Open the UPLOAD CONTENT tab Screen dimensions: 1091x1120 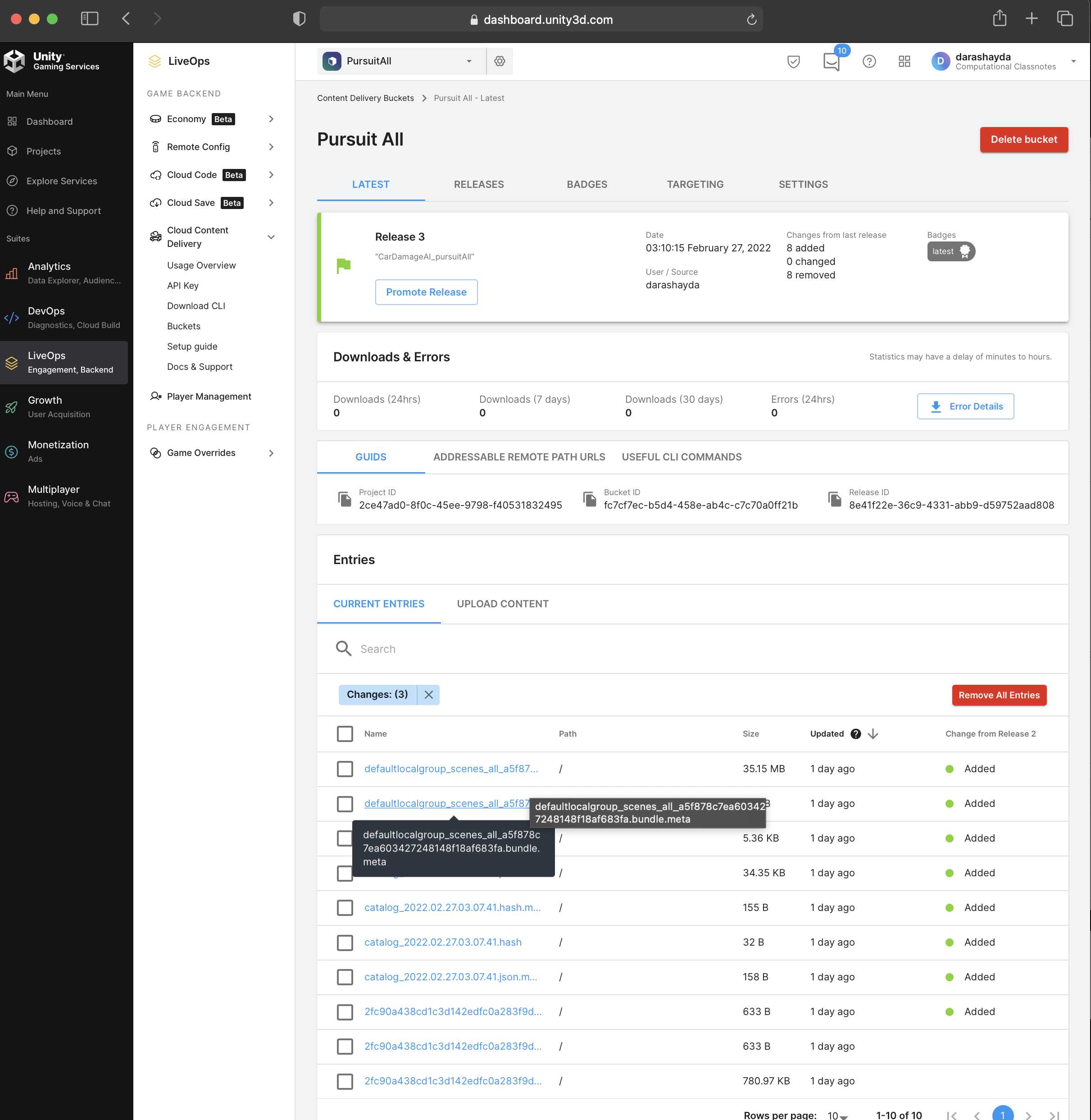pyautogui.click(x=503, y=604)
